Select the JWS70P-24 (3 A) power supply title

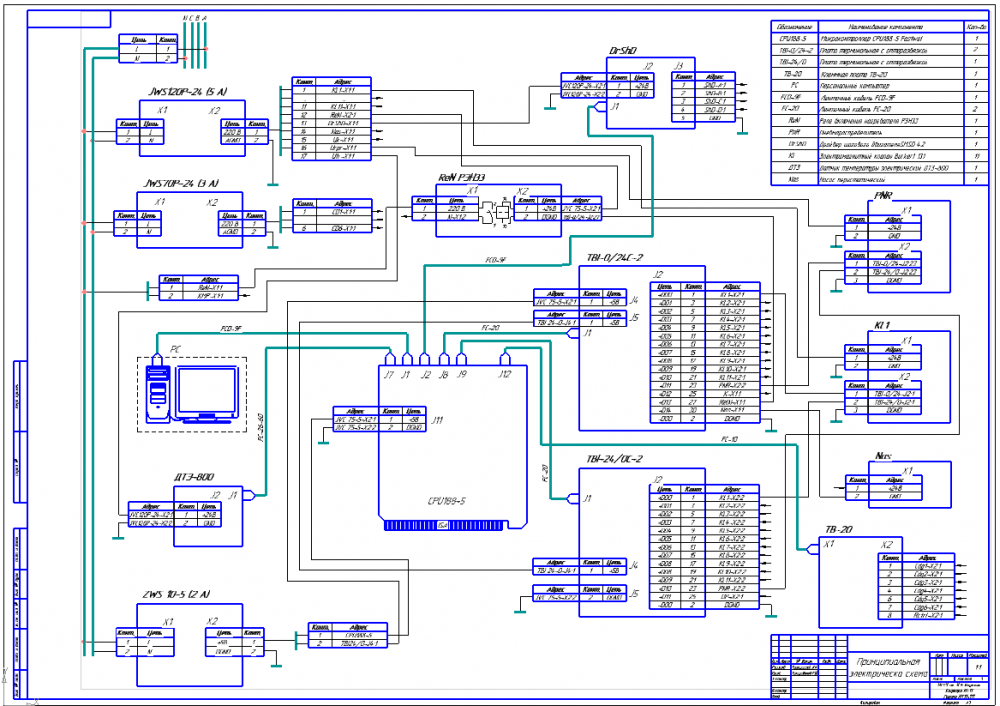[183, 184]
